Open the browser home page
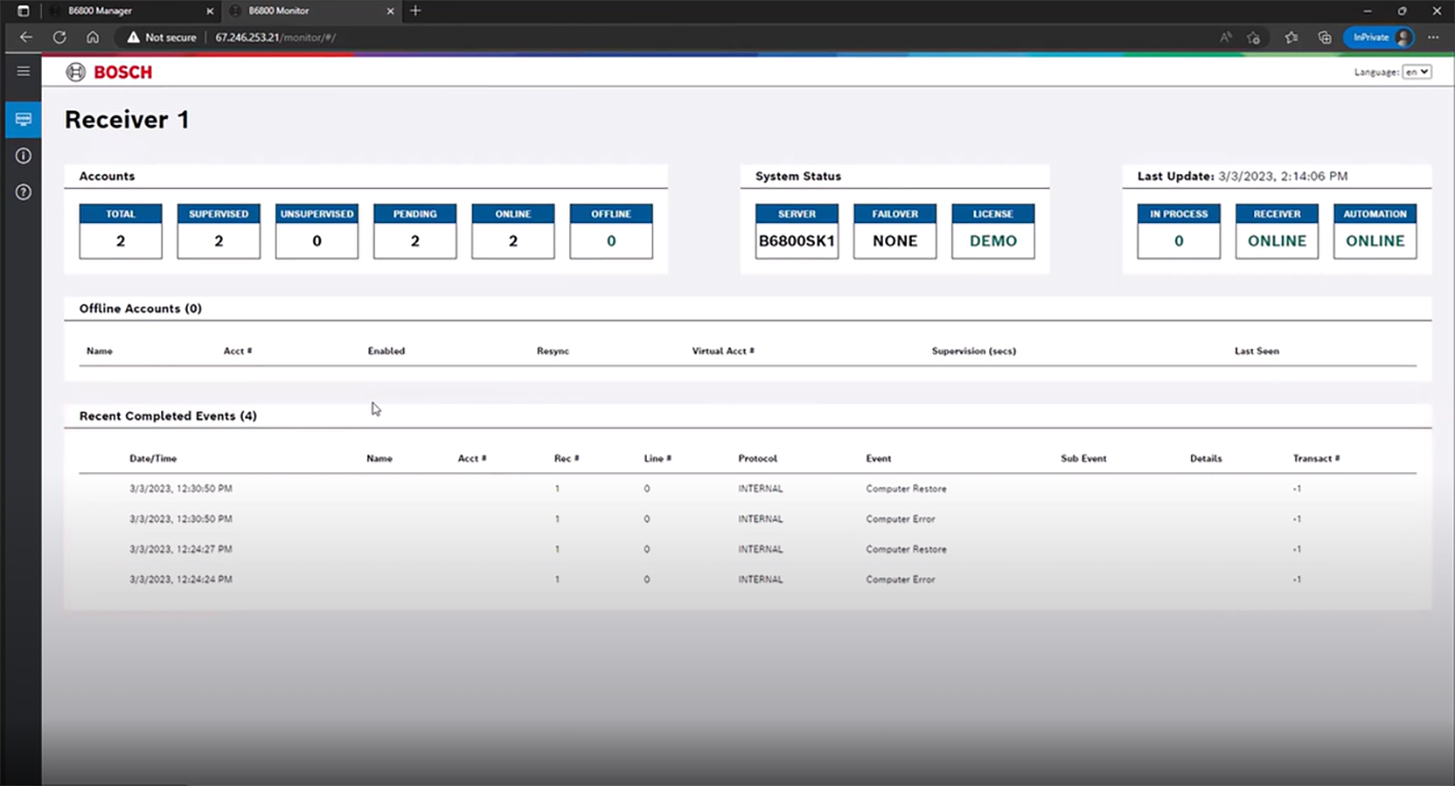Image resolution: width=1455 pixels, height=786 pixels. coord(93,37)
